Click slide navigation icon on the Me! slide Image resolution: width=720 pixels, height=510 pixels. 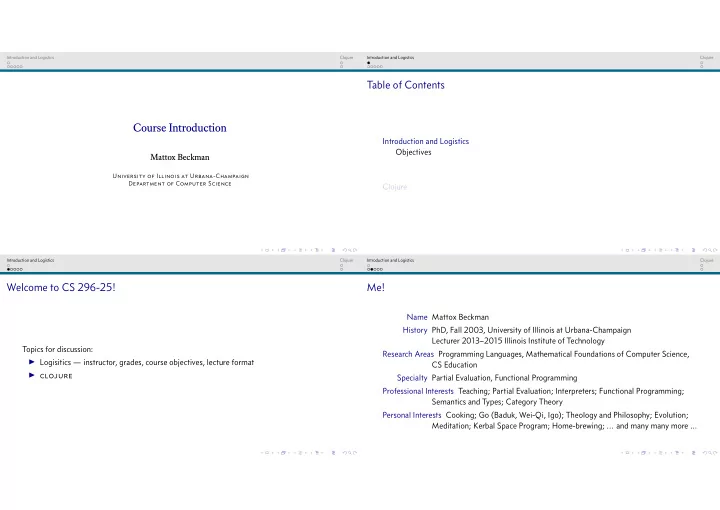click(x=627, y=453)
